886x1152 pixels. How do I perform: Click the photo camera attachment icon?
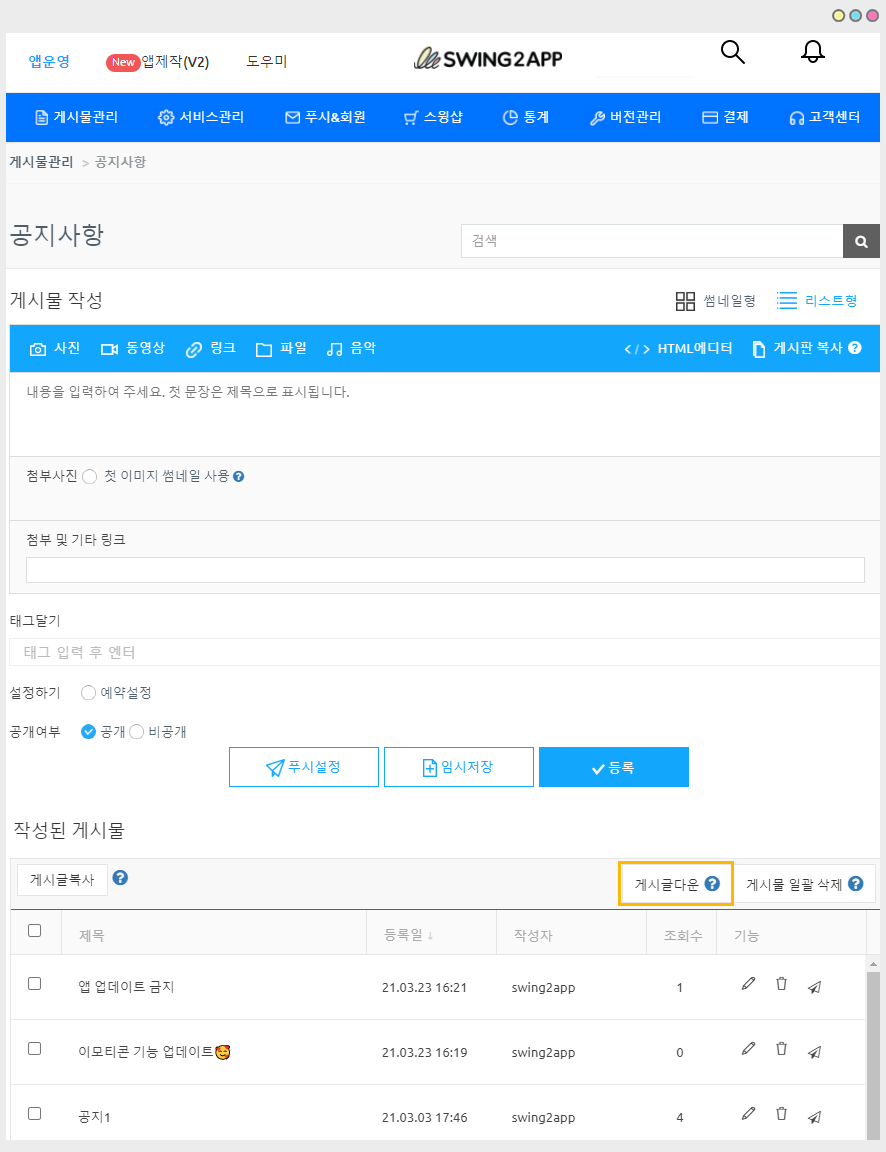[39, 349]
